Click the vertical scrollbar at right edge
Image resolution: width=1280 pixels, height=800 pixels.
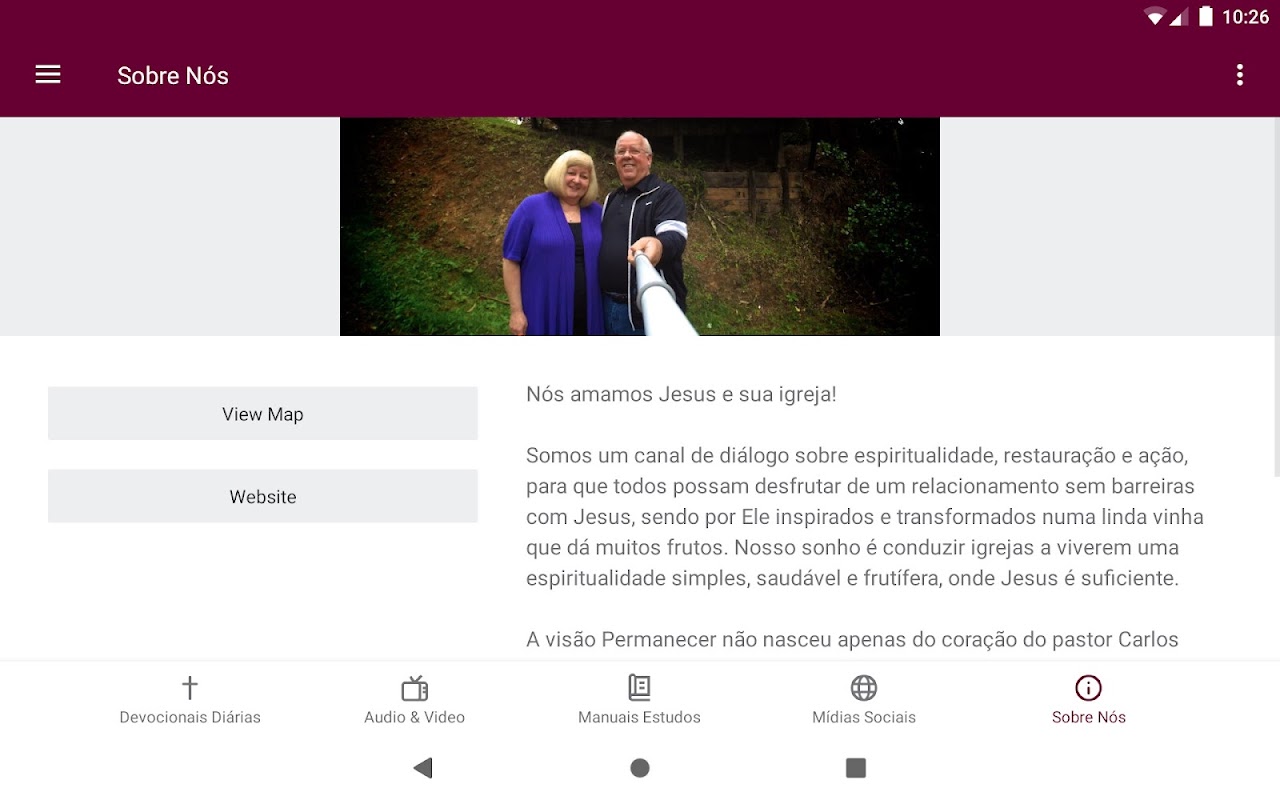pyautogui.click(x=1276, y=297)
